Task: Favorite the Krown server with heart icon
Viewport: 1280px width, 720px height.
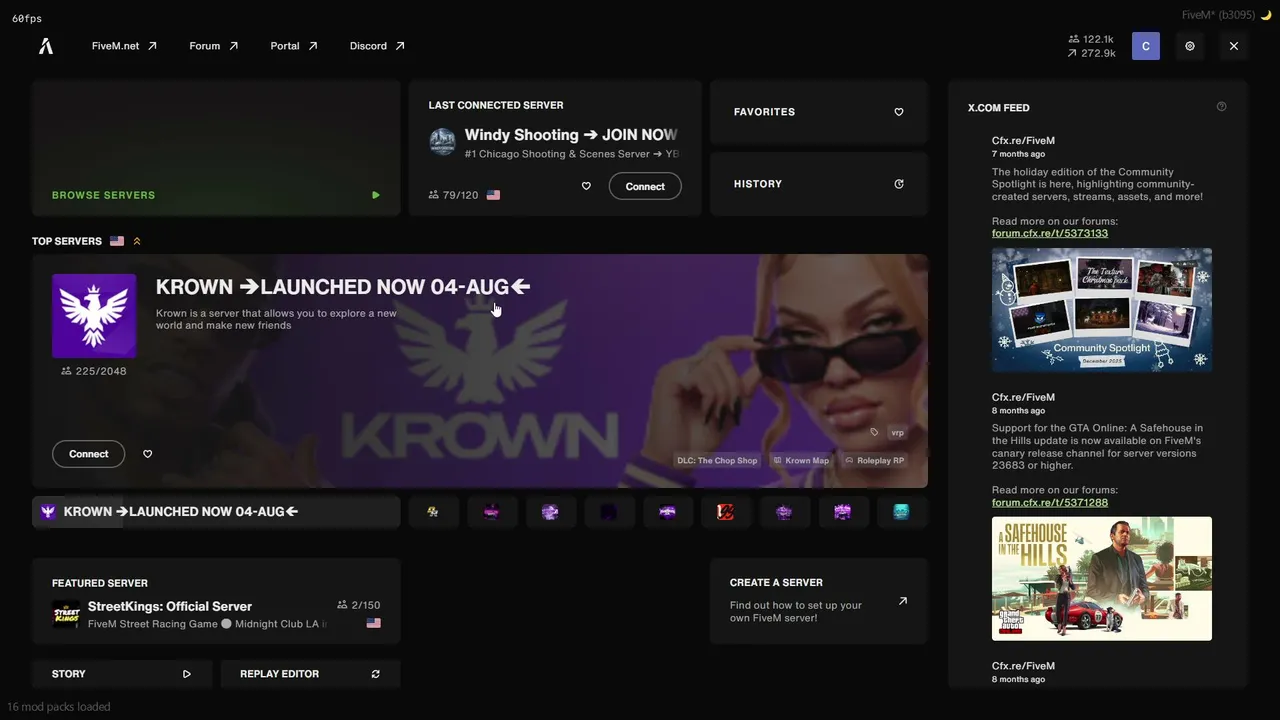Action: tap(147, 454)
